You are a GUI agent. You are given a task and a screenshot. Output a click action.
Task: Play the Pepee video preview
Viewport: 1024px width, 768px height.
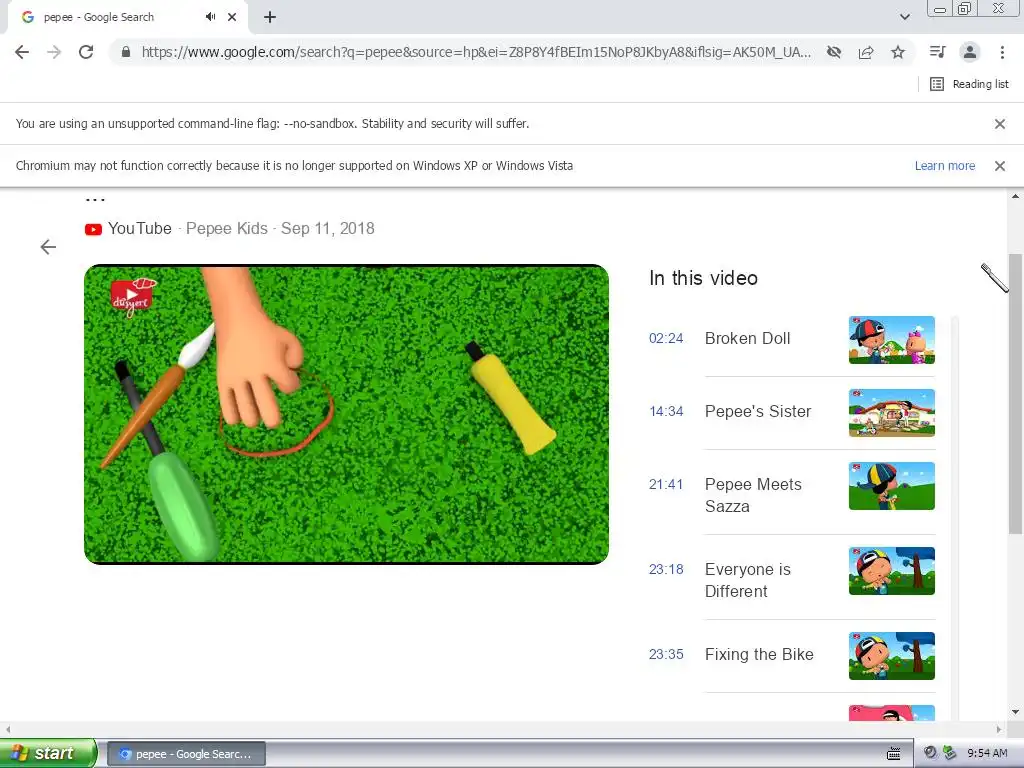[346, 414]
